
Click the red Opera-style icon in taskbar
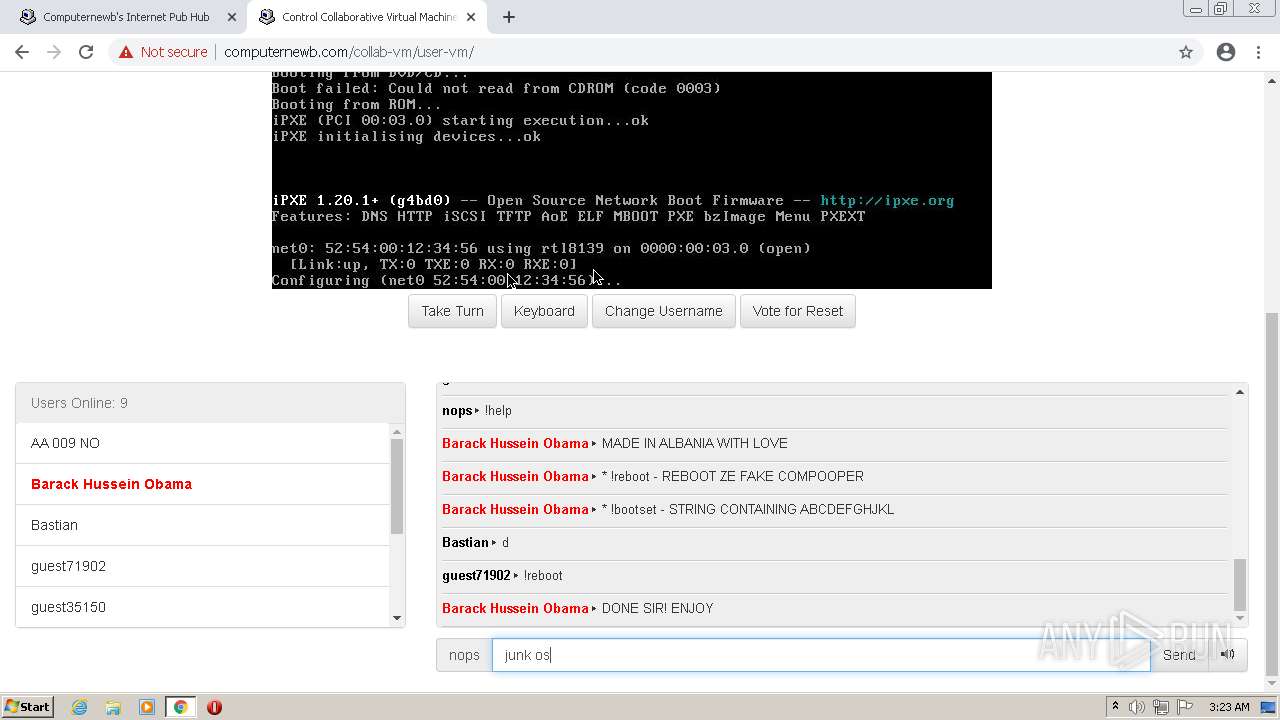[x=214, y=707]
